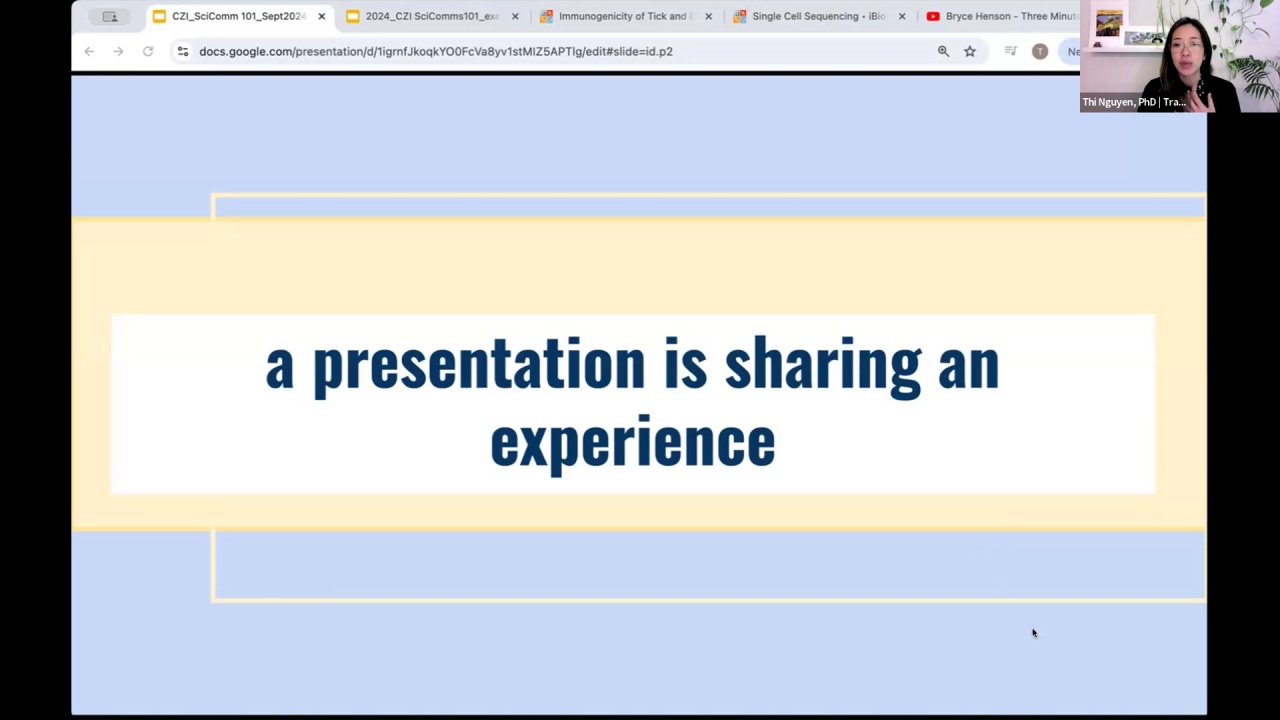1280x720 pixels.
Task: Close the Single Cell Sequencing tab
Action: [x=902, y=16]
